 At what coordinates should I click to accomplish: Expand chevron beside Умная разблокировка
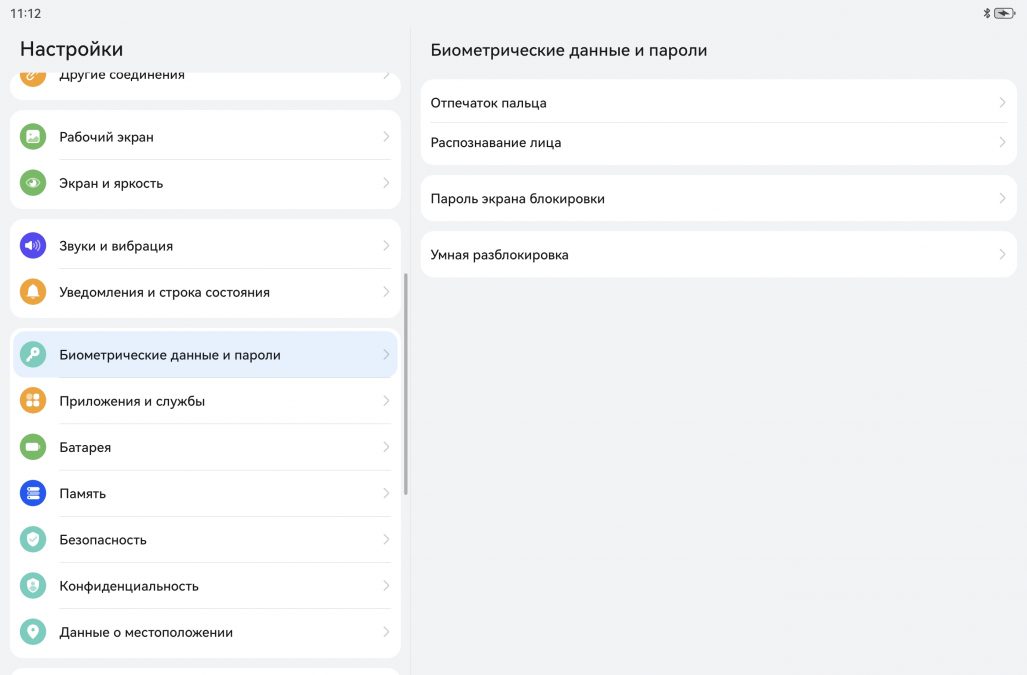pos(1002,255)
